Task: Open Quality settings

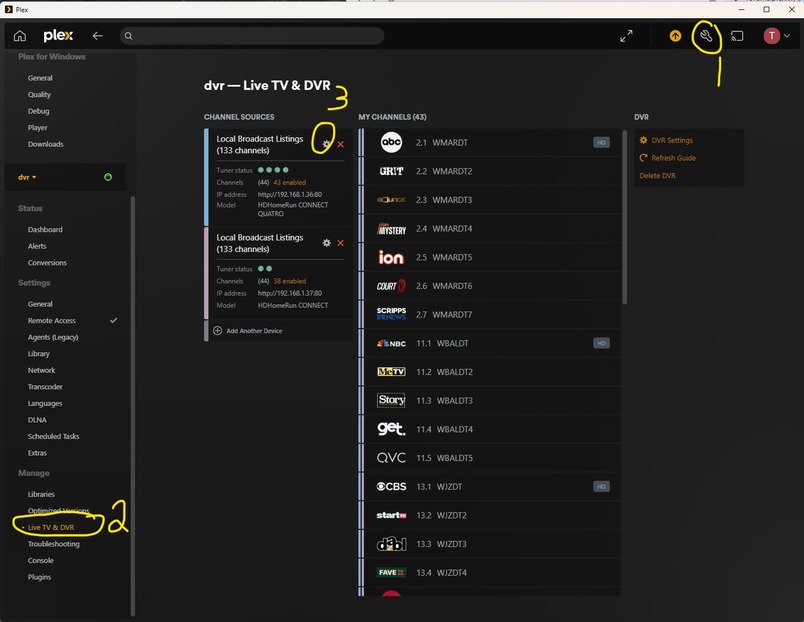Action: tap(39, 94)
